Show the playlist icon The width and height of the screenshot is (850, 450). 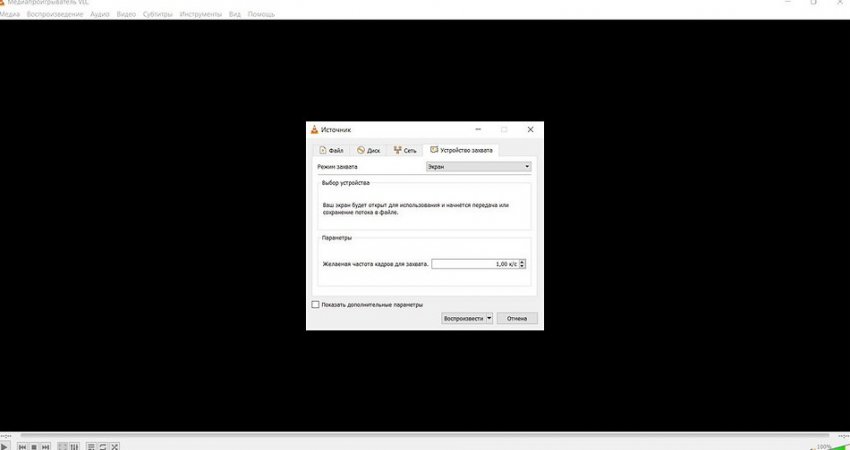(x=91, y=446)
